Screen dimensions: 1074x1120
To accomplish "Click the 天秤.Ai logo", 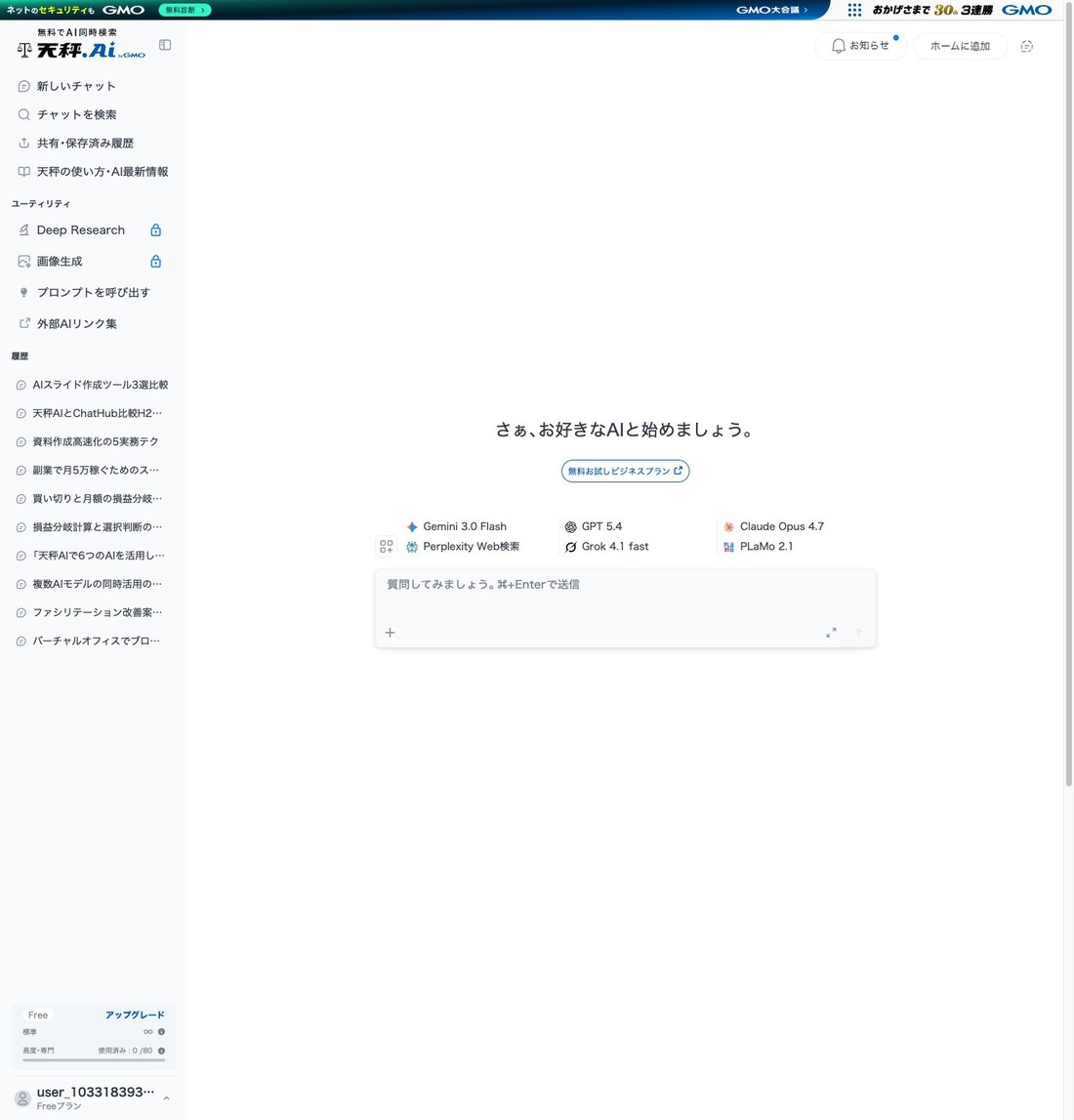I will coord(81,44).
